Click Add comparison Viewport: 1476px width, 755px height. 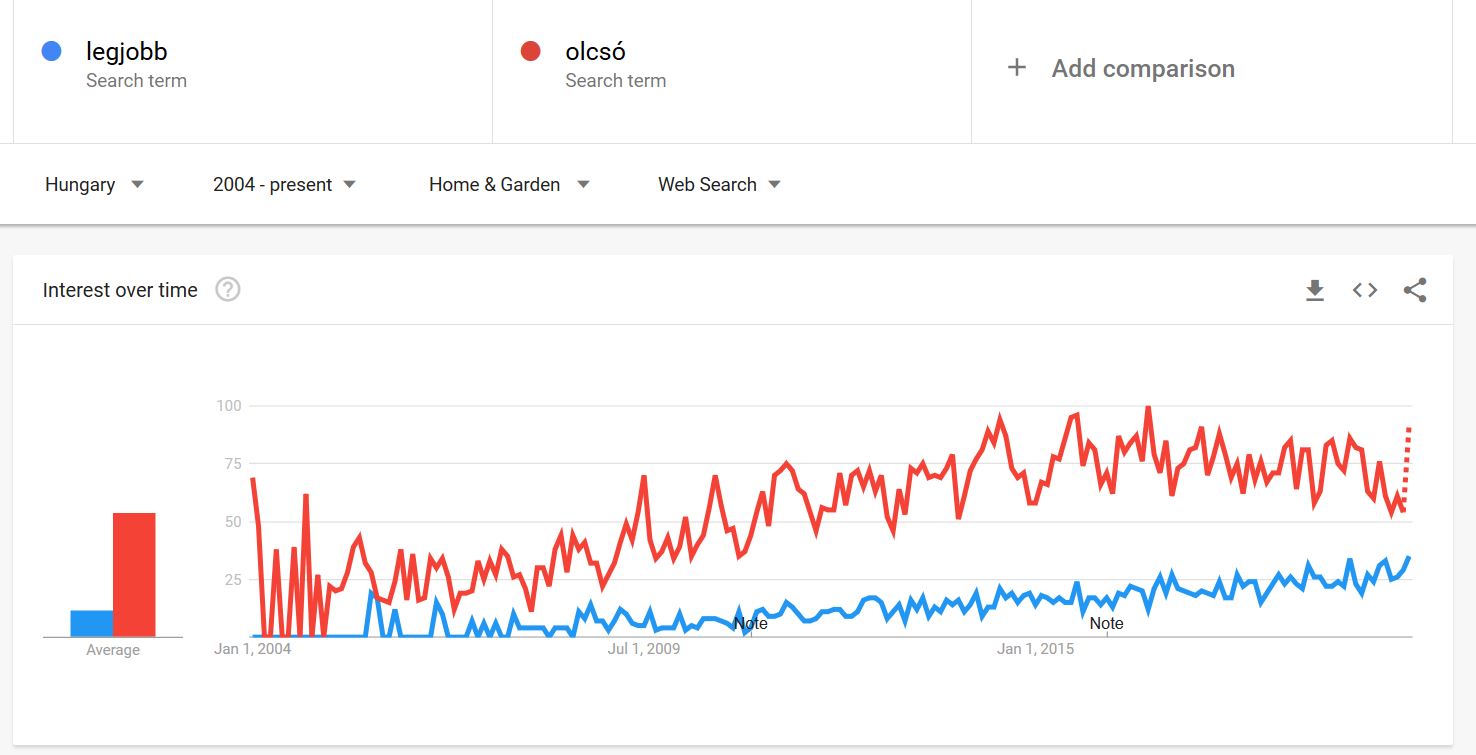click(x=1143, y=69)
